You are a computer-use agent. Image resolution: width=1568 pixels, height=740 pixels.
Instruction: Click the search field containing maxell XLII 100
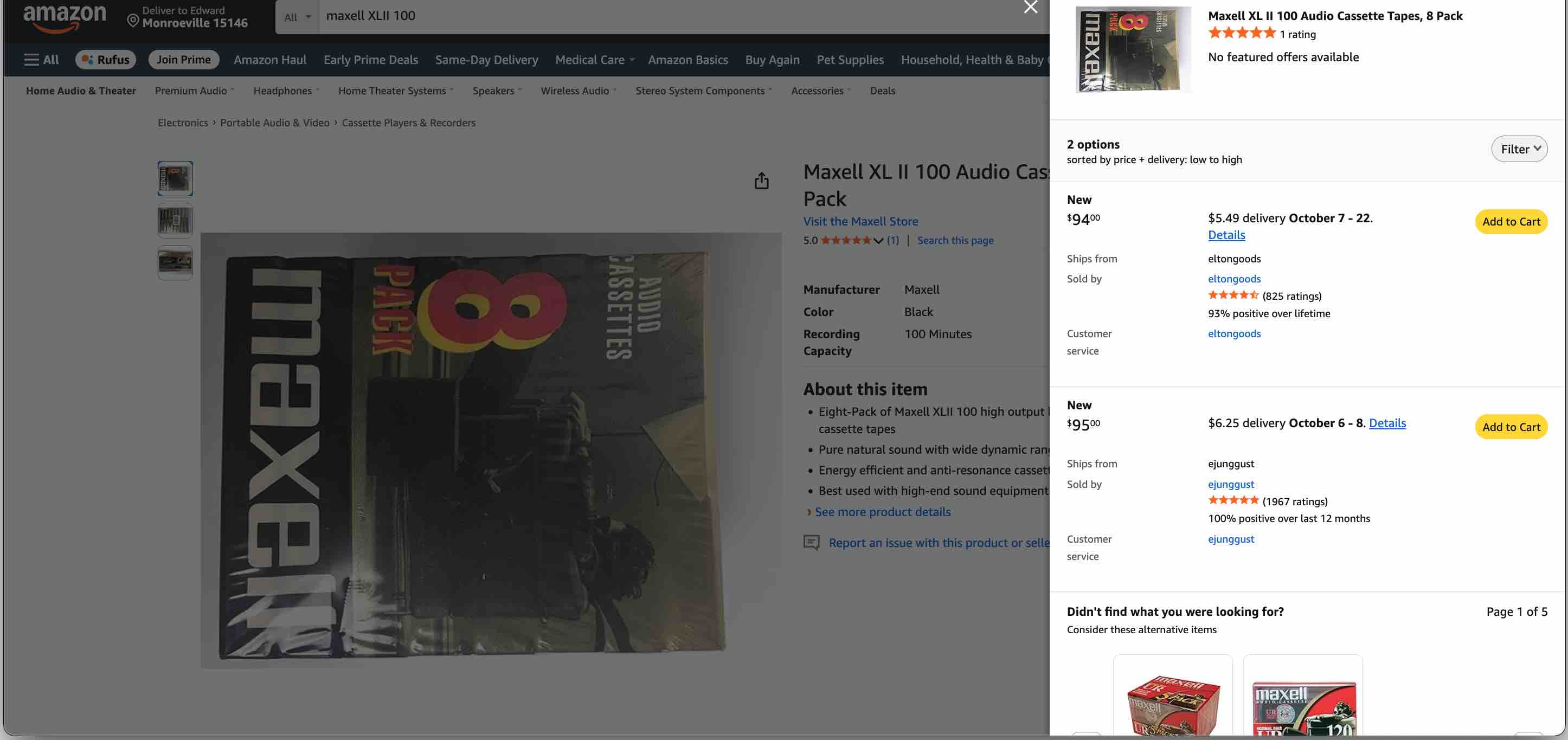click(x=670, y=16)
